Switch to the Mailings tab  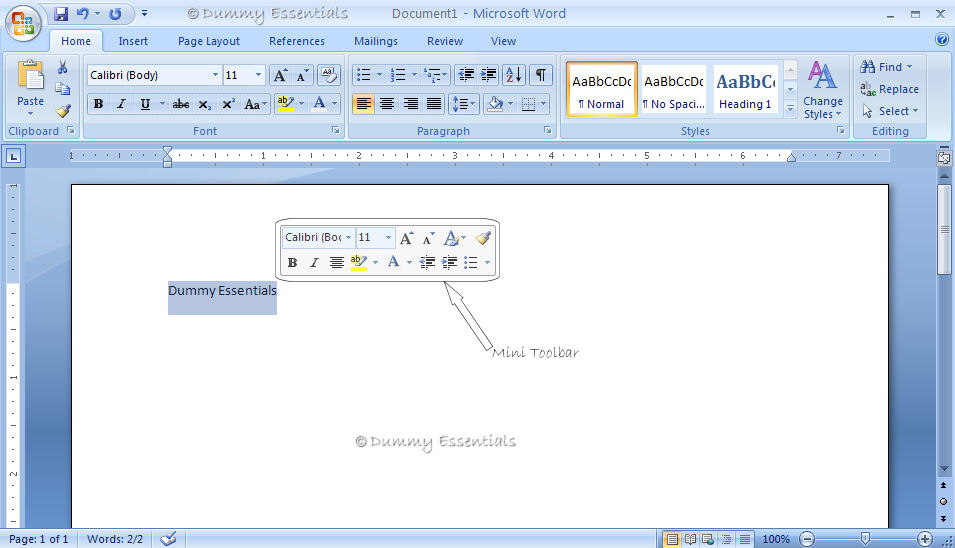[x=376, y=41]
